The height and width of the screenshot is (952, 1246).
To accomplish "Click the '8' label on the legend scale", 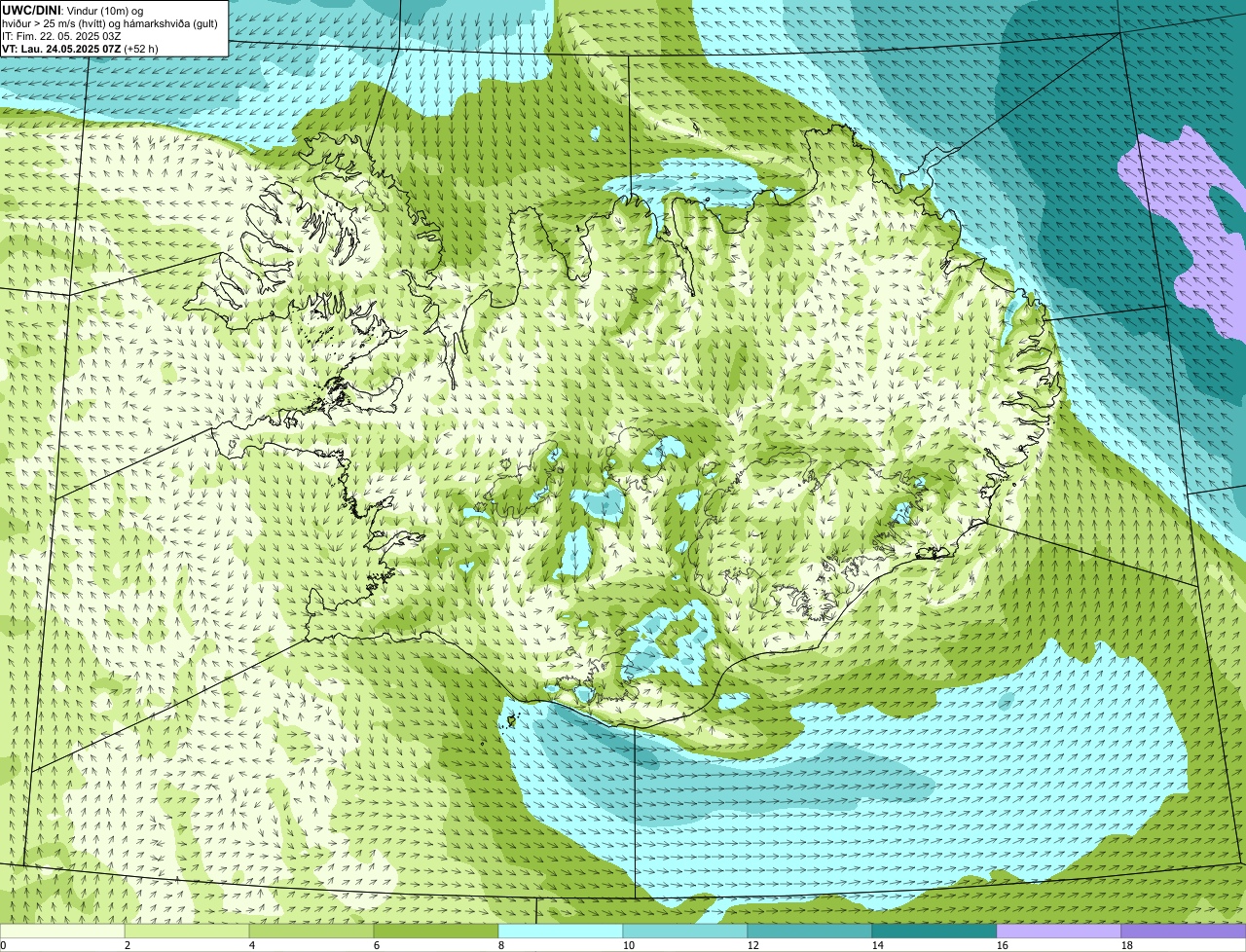I will [x=501, y=945].
